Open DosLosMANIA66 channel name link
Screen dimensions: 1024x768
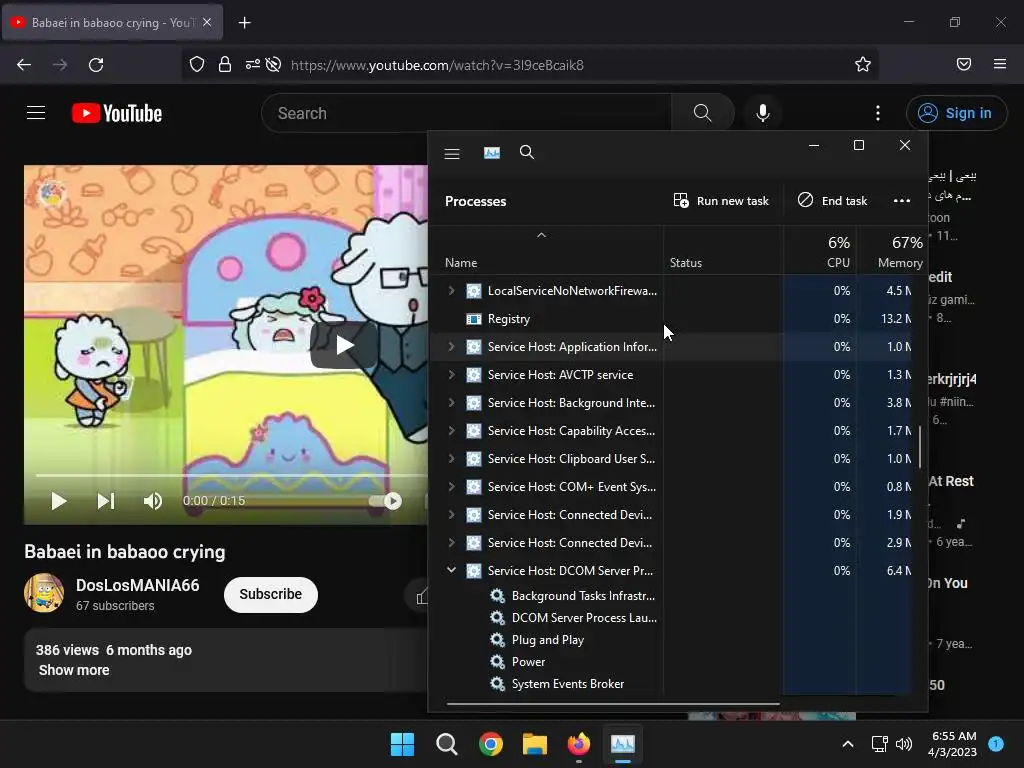point(138,585)
